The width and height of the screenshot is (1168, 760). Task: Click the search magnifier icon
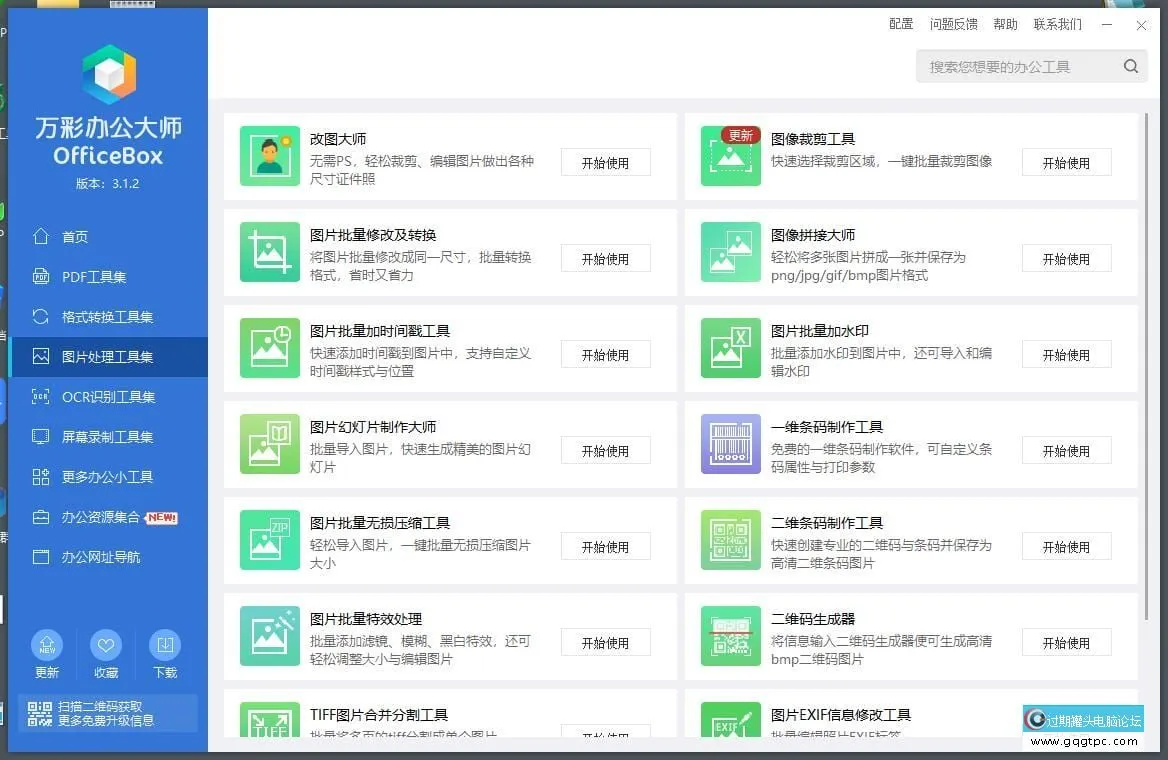1130,67
